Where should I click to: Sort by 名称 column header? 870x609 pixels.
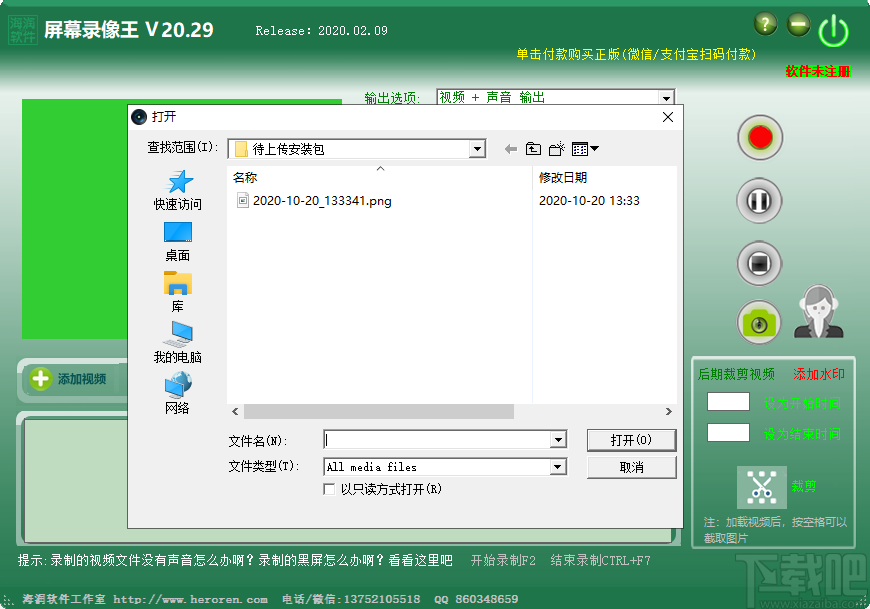[245, 177]
